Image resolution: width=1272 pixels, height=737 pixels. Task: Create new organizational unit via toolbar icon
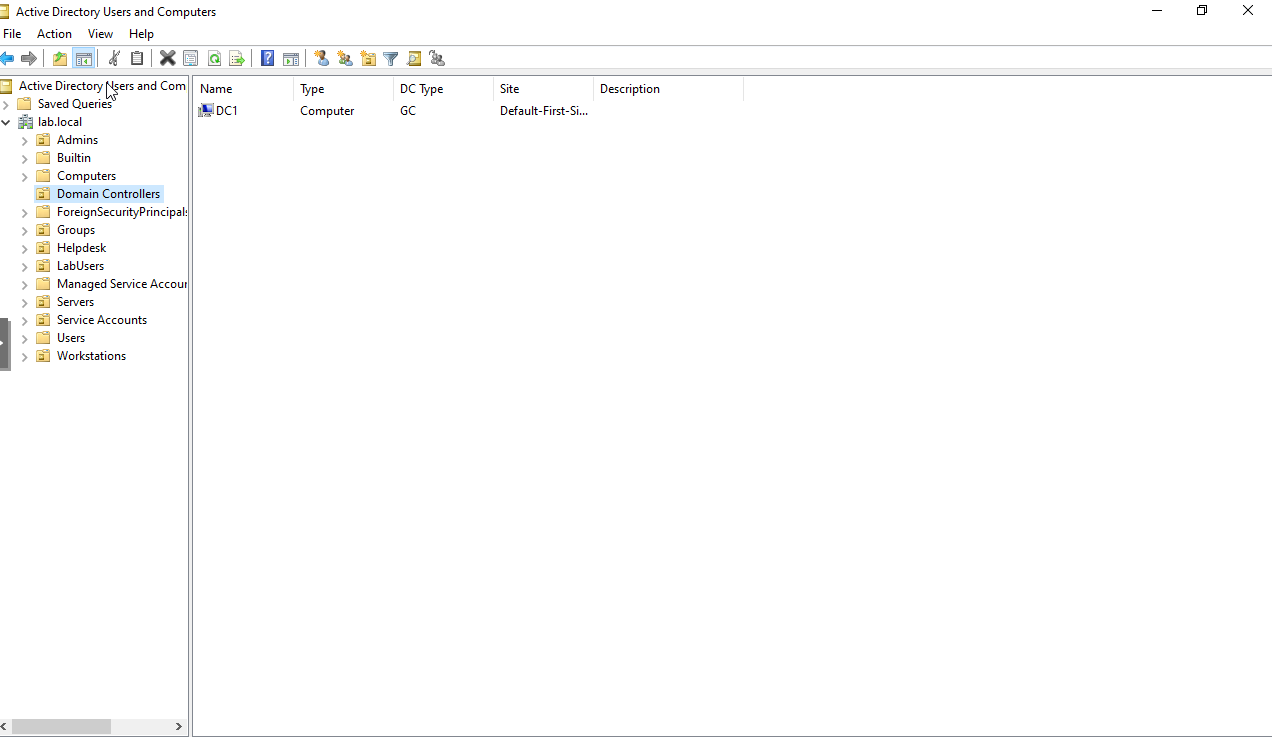(x=368, y=59)
